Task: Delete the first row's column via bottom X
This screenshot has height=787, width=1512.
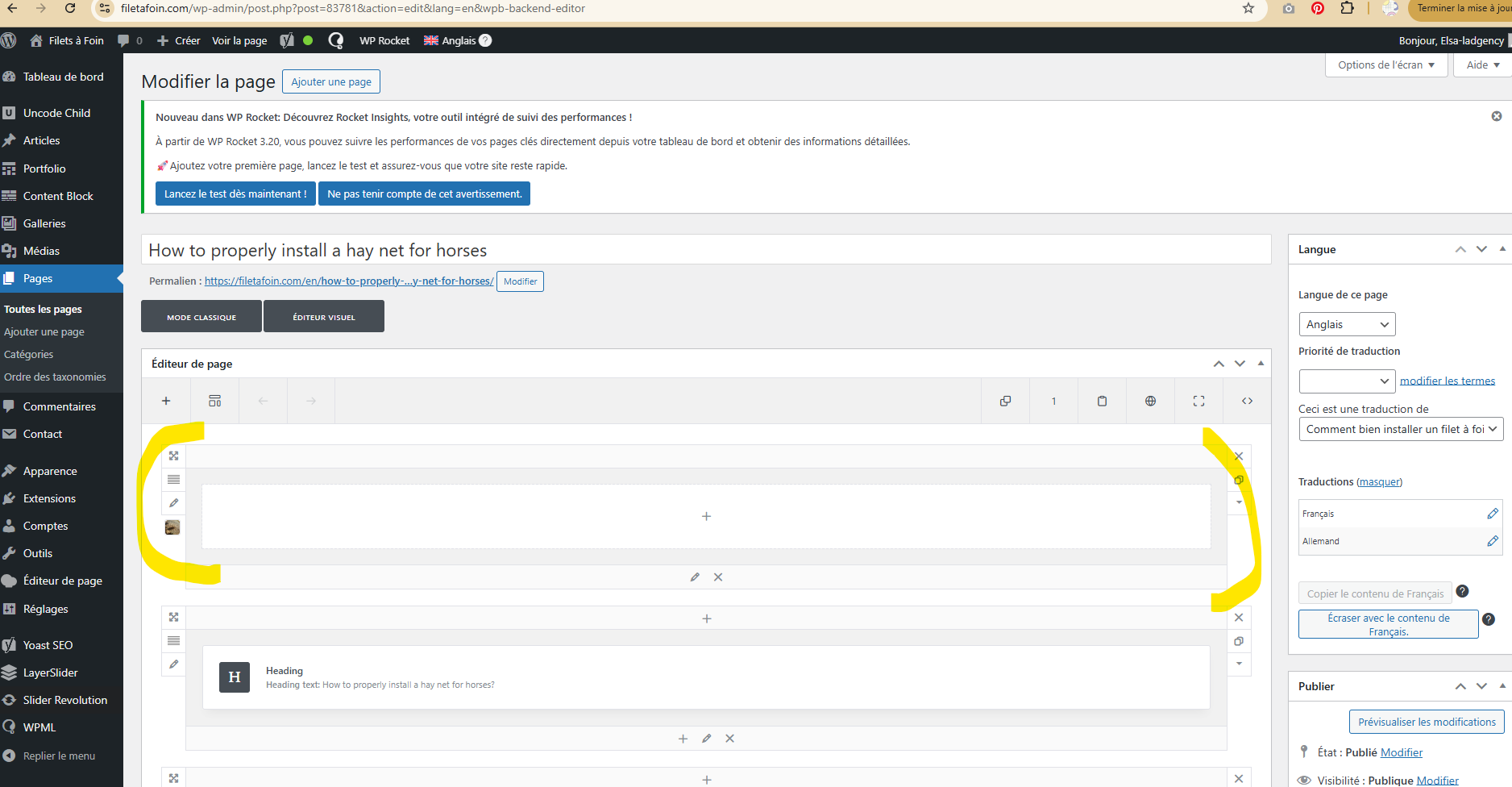Action: pyautogui.click(x=718, y=577)
